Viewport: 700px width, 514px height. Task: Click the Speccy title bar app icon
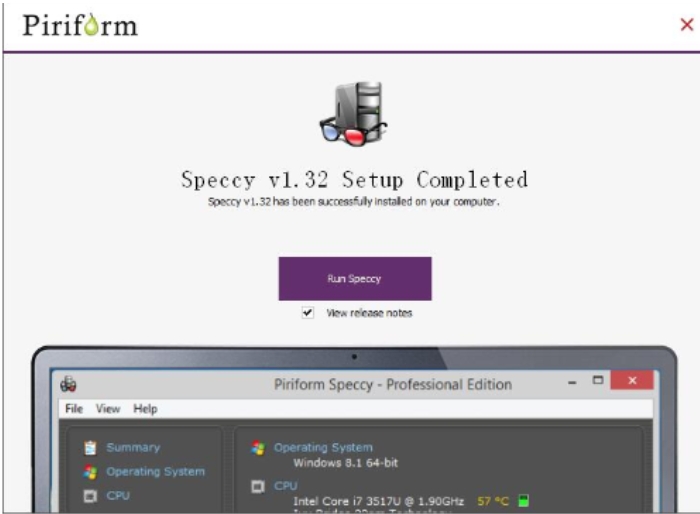(68, 384)
